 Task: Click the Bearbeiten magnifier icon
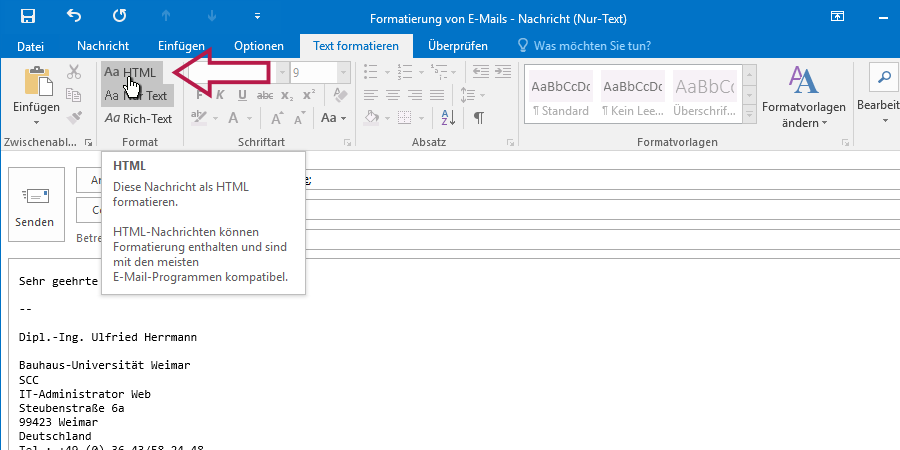(x=883, y=76)
